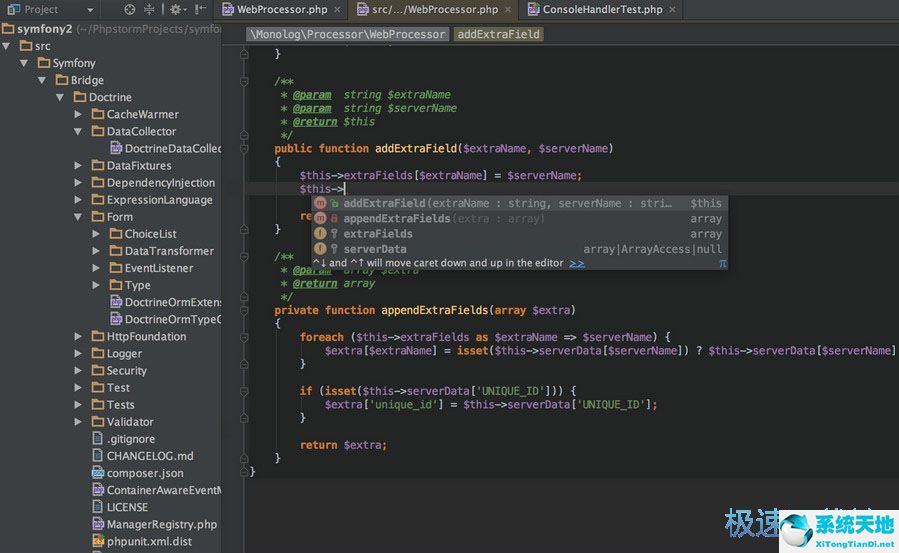Image resolution: width=899 pixels, height=553 pixels.
Task: Click the Project view icon at top-left
Action: 13,9
